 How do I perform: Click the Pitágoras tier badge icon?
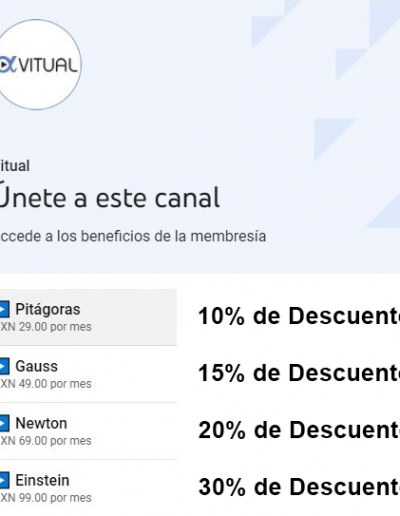(x=4, y=309)
